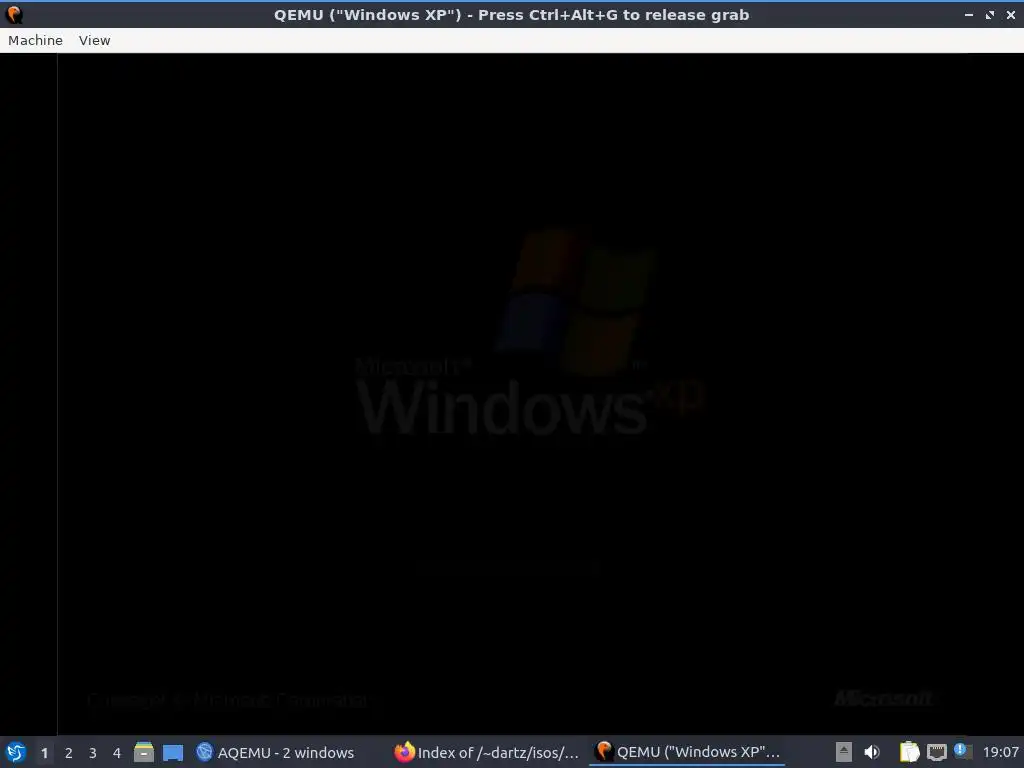Switch to workspace 4
The image size is (1024, 768).
(117, 753)
